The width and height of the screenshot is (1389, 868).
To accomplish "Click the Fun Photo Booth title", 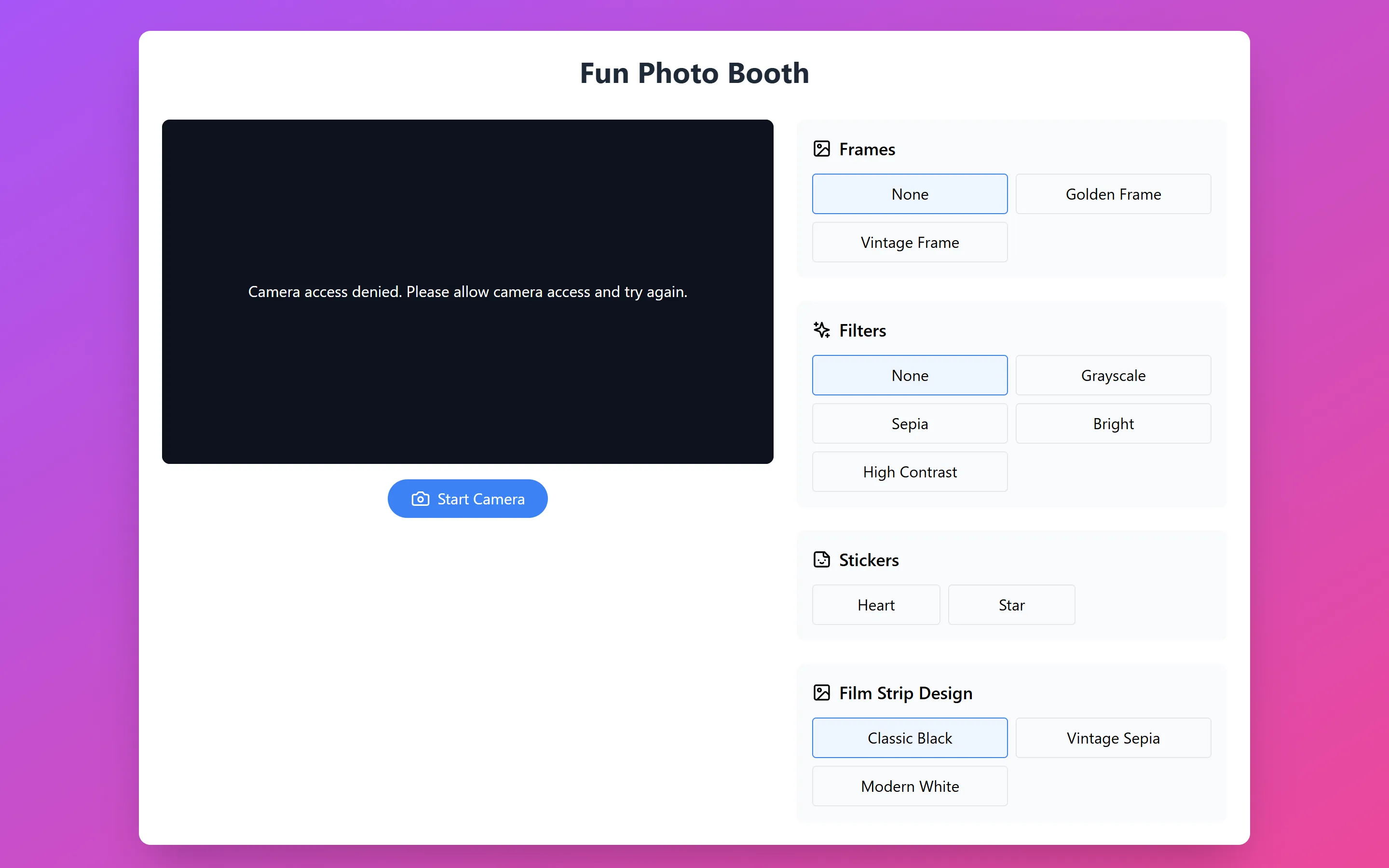I will pyautogui.click(x=694, y=73).
